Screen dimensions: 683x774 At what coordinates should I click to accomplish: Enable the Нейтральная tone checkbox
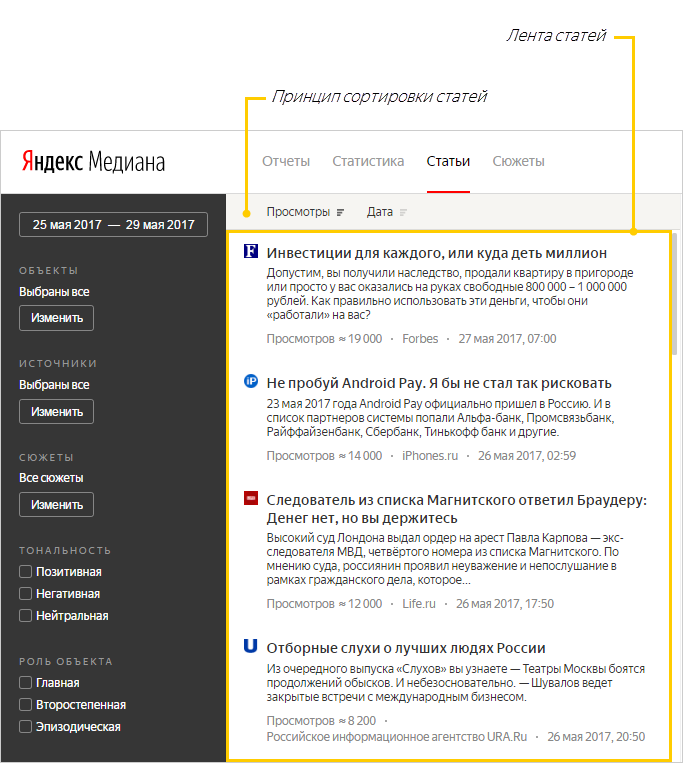click(x=25, y=616)
